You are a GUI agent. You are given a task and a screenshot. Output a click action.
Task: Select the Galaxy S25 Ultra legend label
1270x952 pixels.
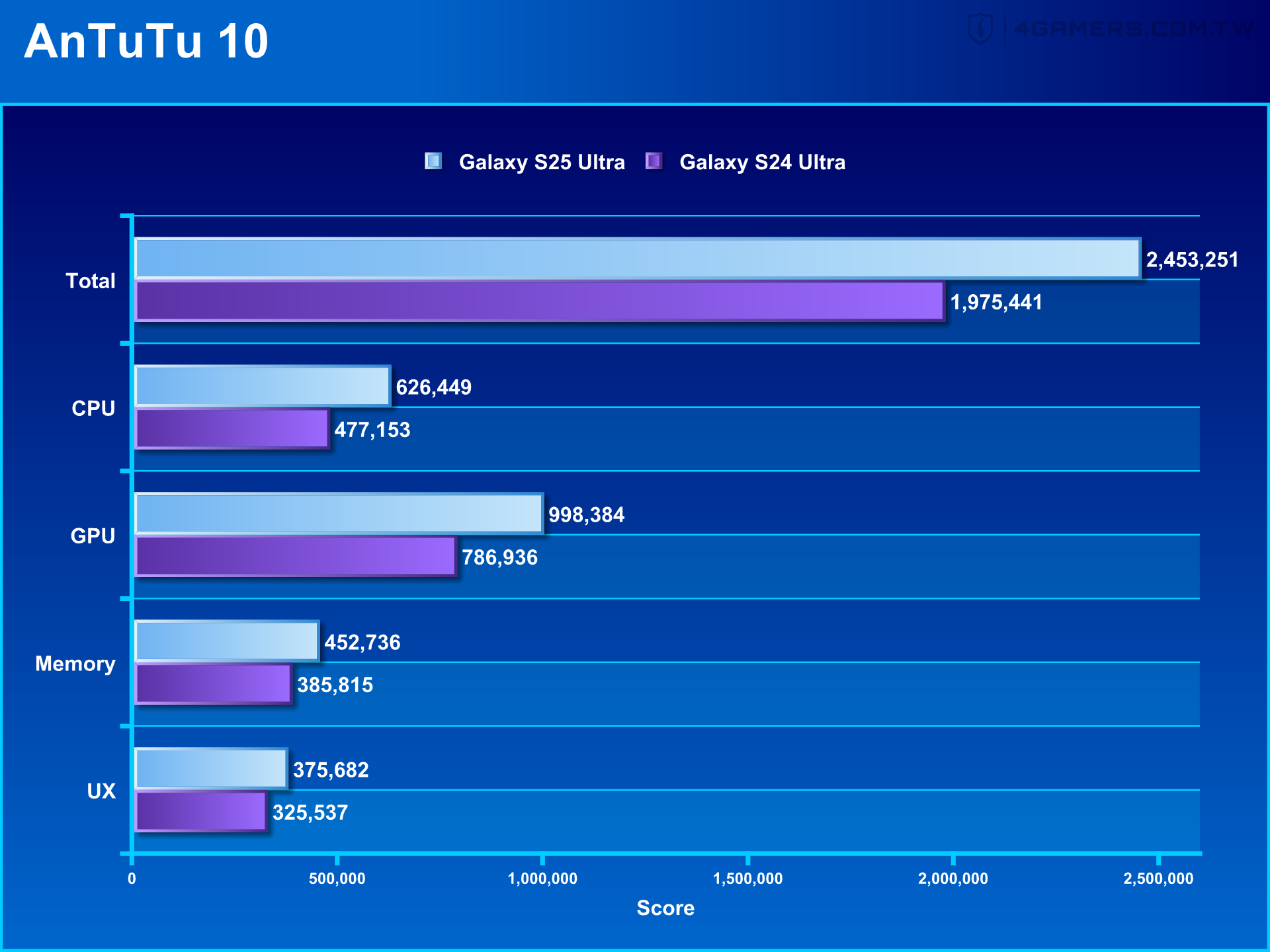point(542,162)
